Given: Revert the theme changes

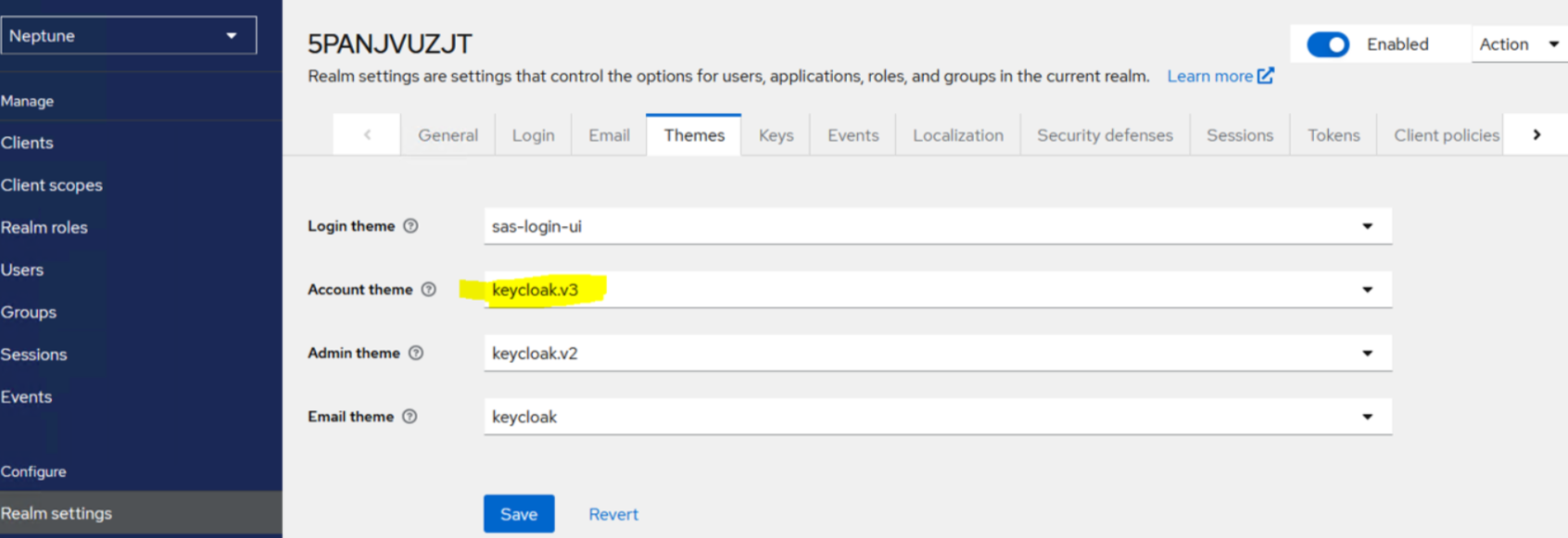Looking at the screenshot, I should pos(613,514).
